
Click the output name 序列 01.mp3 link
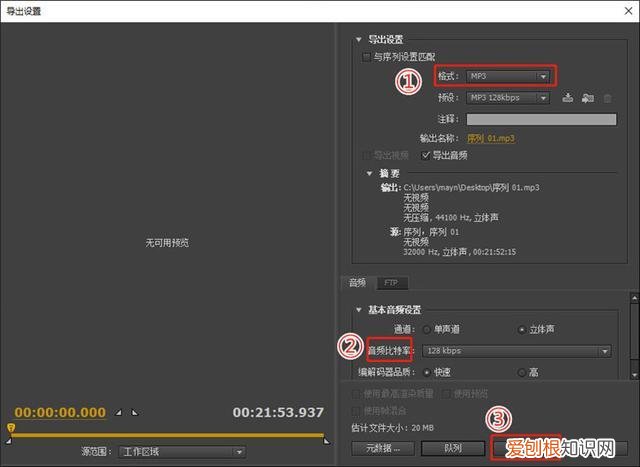point(491,138)
